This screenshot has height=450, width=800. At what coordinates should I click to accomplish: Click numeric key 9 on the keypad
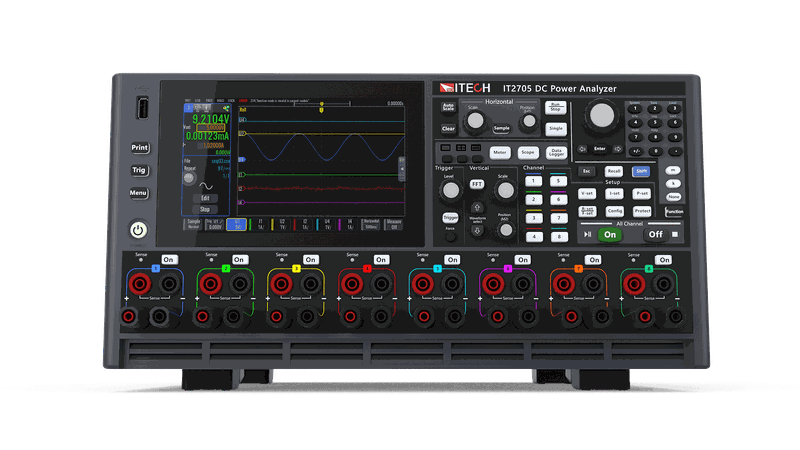[675, 137]
